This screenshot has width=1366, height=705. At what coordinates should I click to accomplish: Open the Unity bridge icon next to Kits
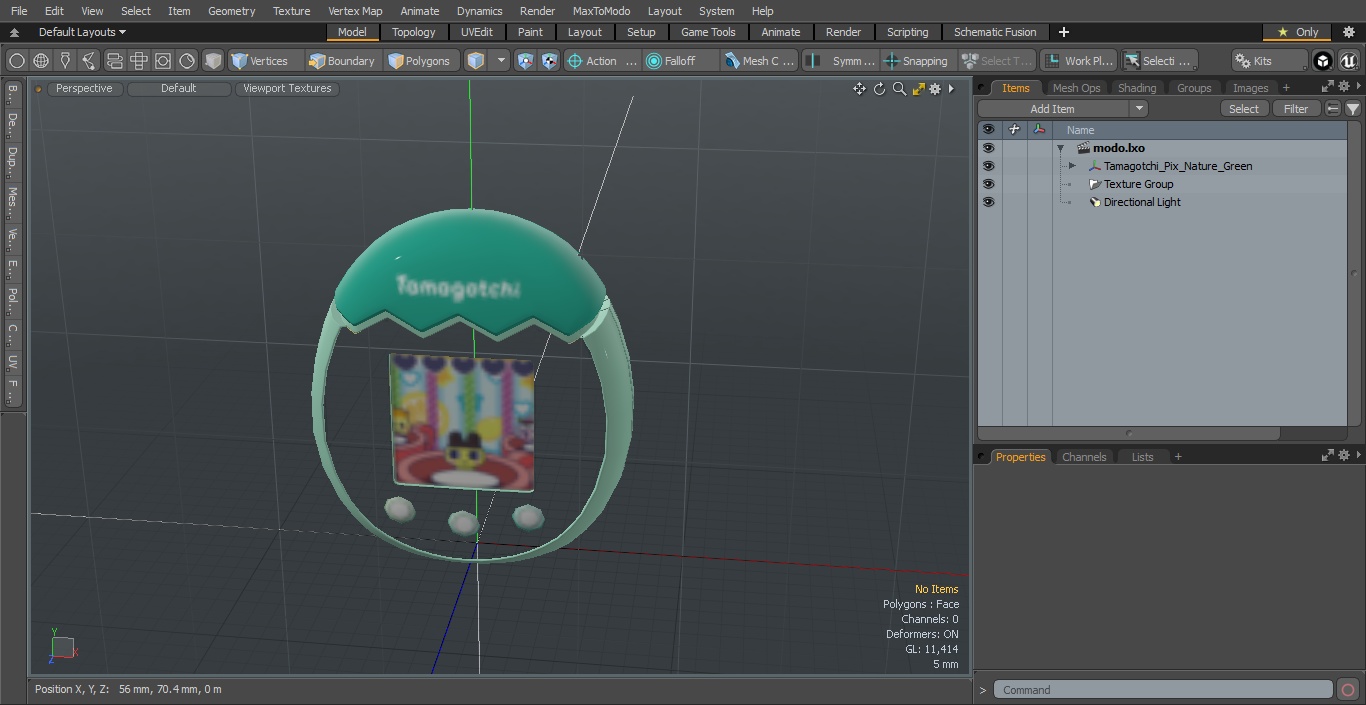tap(1323, 61)
